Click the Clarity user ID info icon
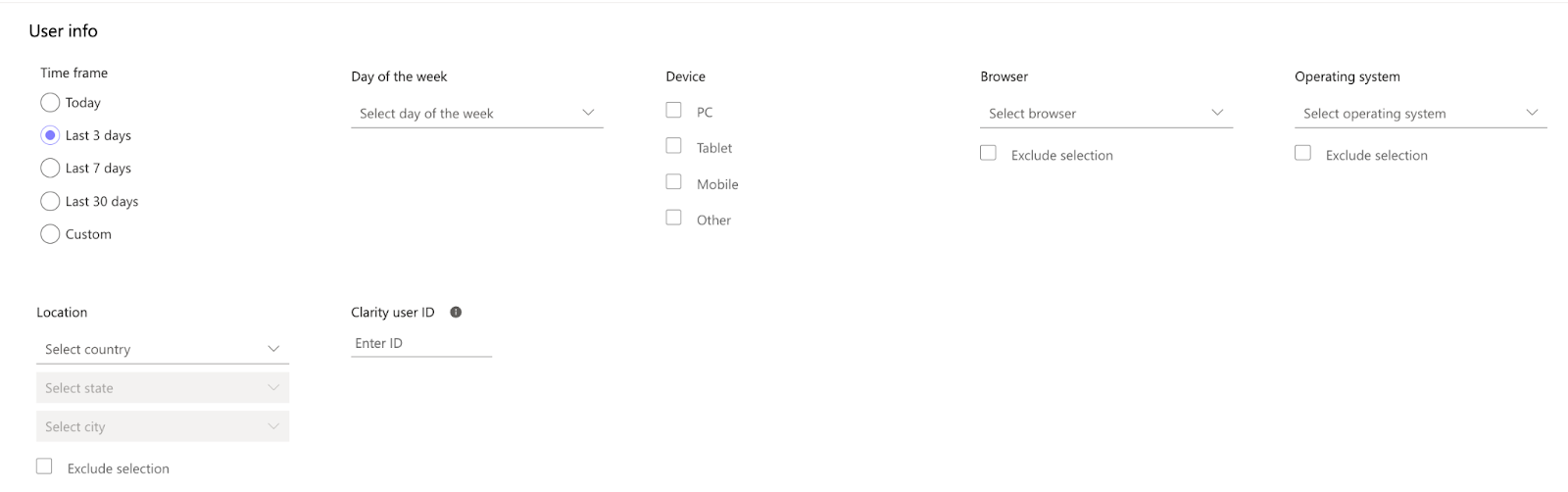 click(x=456, y=313)
